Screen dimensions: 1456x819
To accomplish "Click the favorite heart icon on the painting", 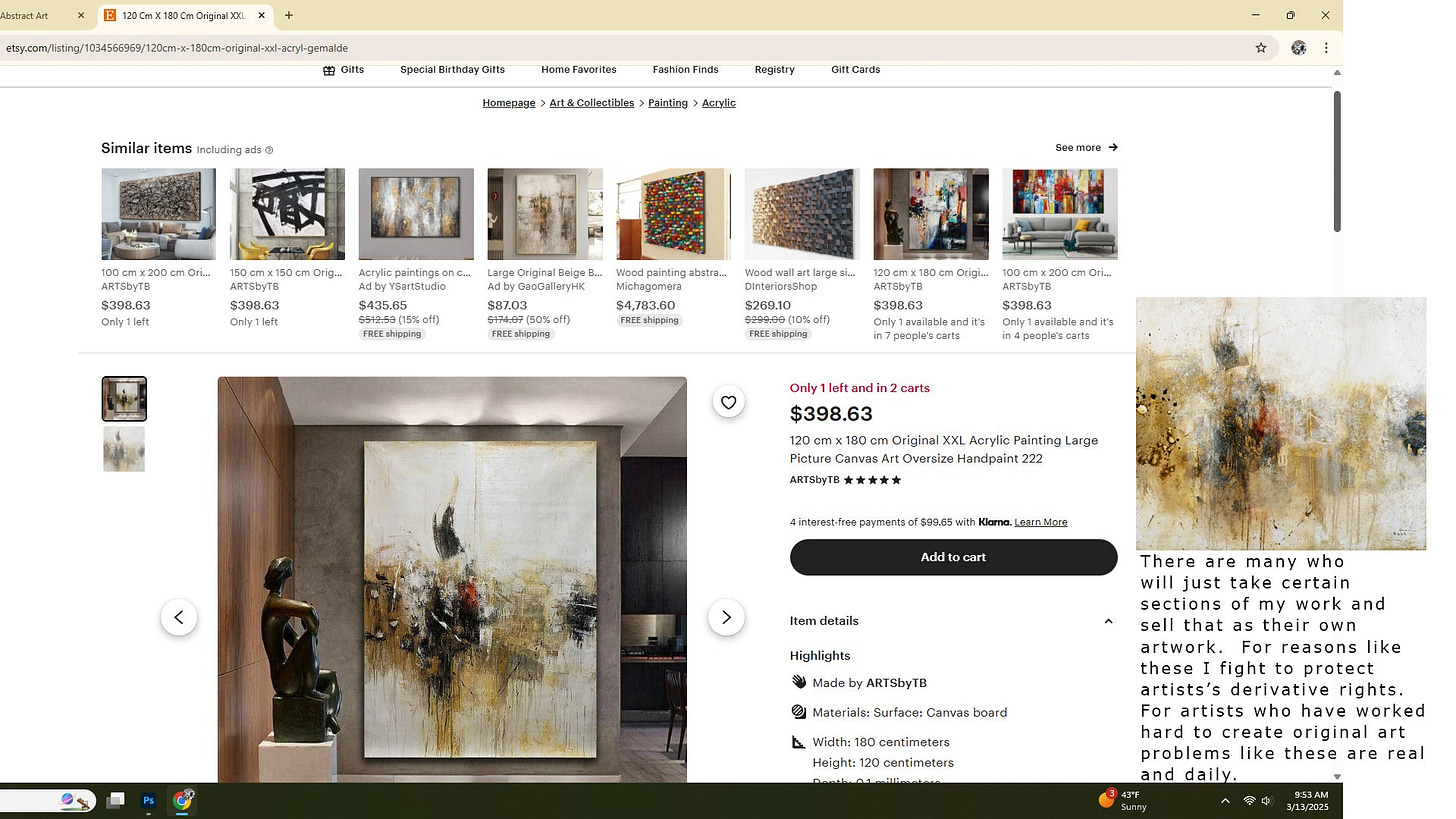I will [x=728, y=402].
